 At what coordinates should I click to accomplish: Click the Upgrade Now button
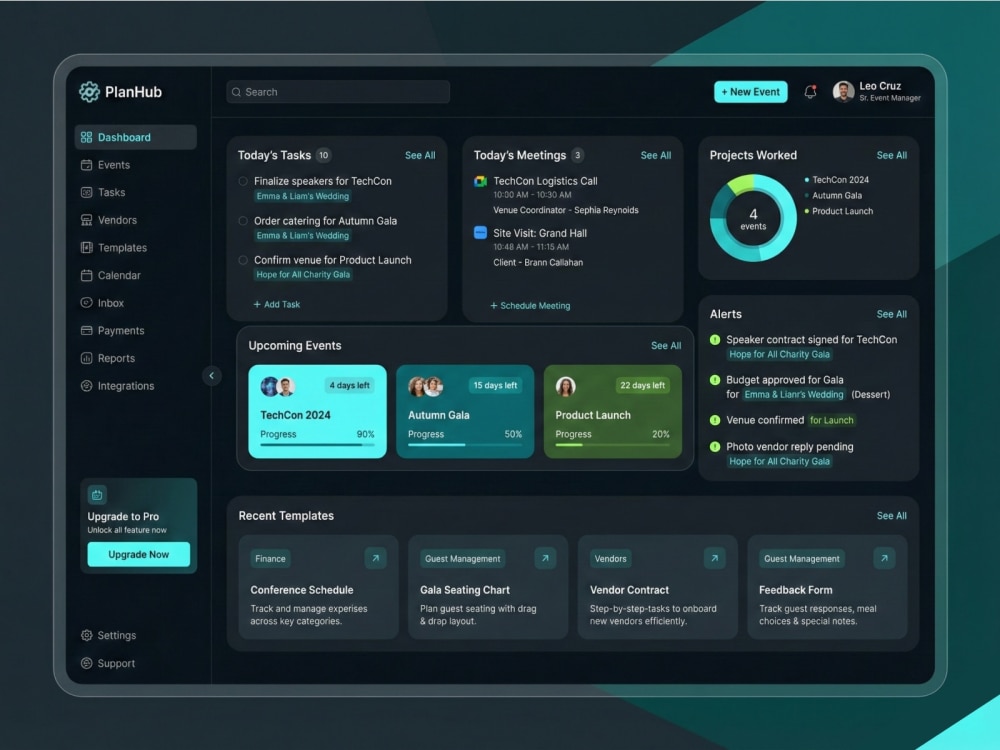click(x=138, y=554)
